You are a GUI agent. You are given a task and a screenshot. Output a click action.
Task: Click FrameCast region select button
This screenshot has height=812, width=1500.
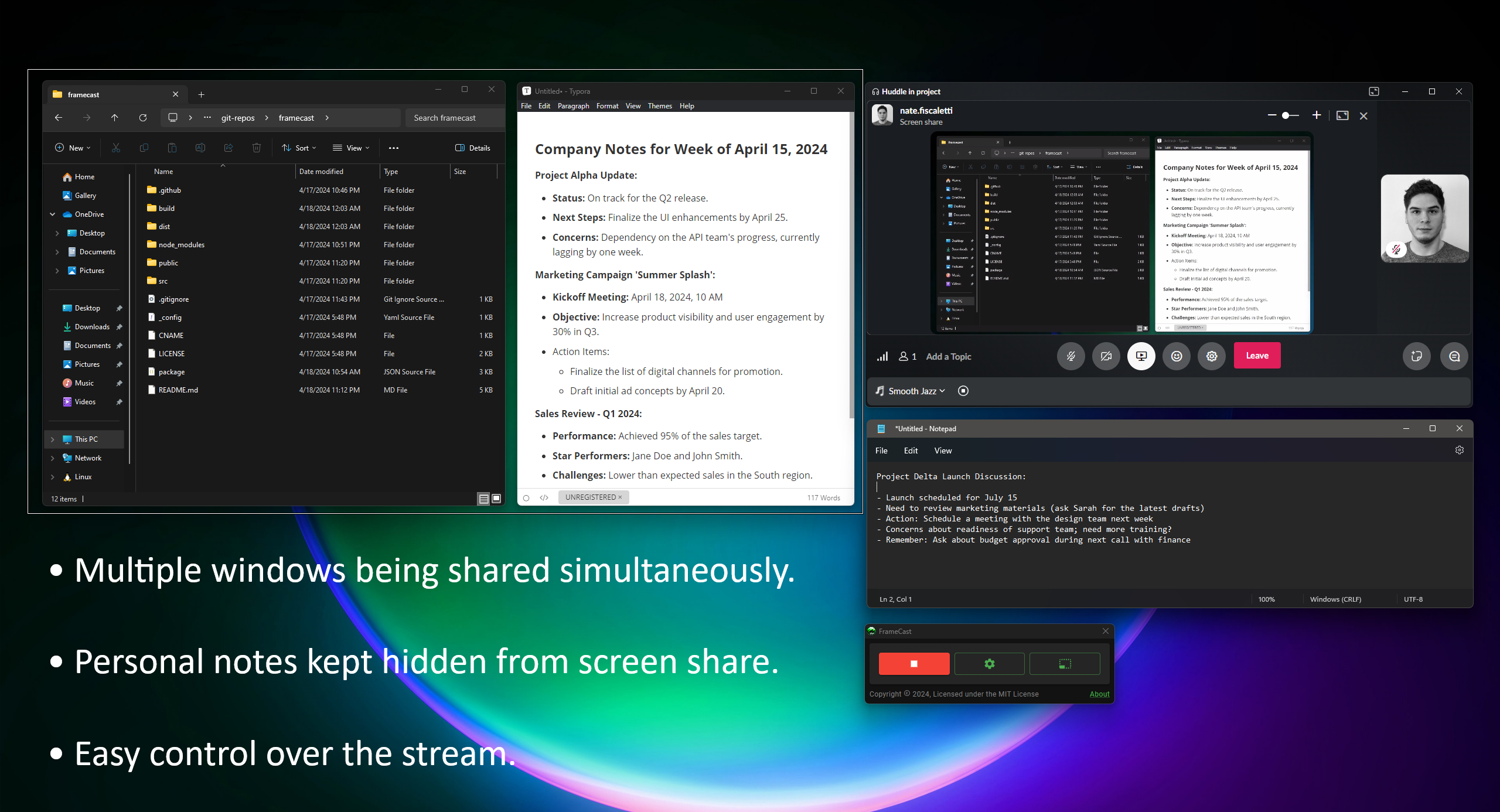point(1065,664)
